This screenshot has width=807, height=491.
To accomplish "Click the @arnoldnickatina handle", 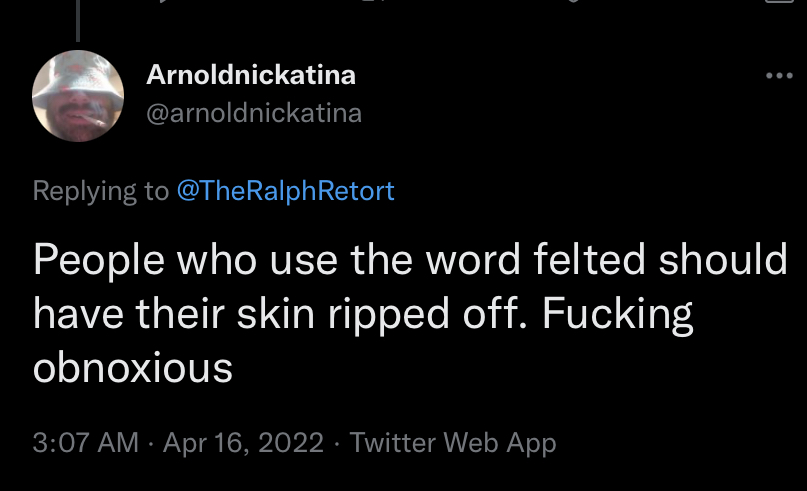I will click(x=254, y=113).
